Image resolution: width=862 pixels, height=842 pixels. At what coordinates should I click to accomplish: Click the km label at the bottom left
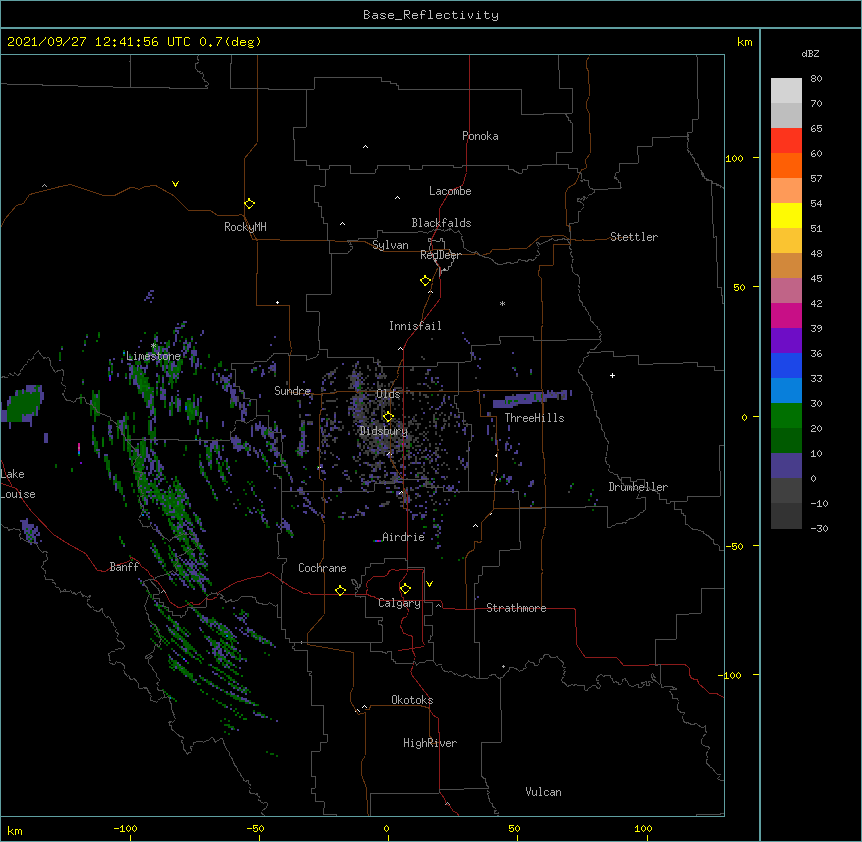click(x=15, y=830)
